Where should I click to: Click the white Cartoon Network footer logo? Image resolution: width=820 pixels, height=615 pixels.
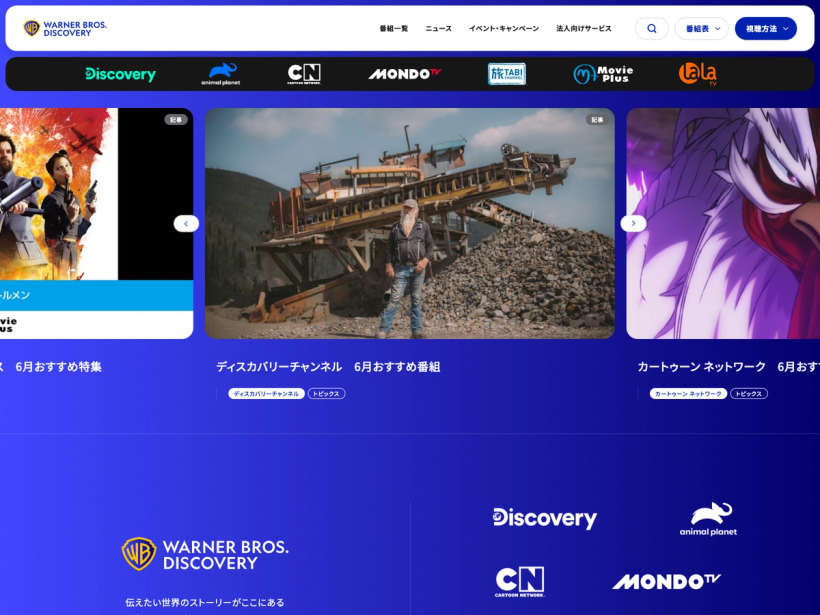[520, 582]
